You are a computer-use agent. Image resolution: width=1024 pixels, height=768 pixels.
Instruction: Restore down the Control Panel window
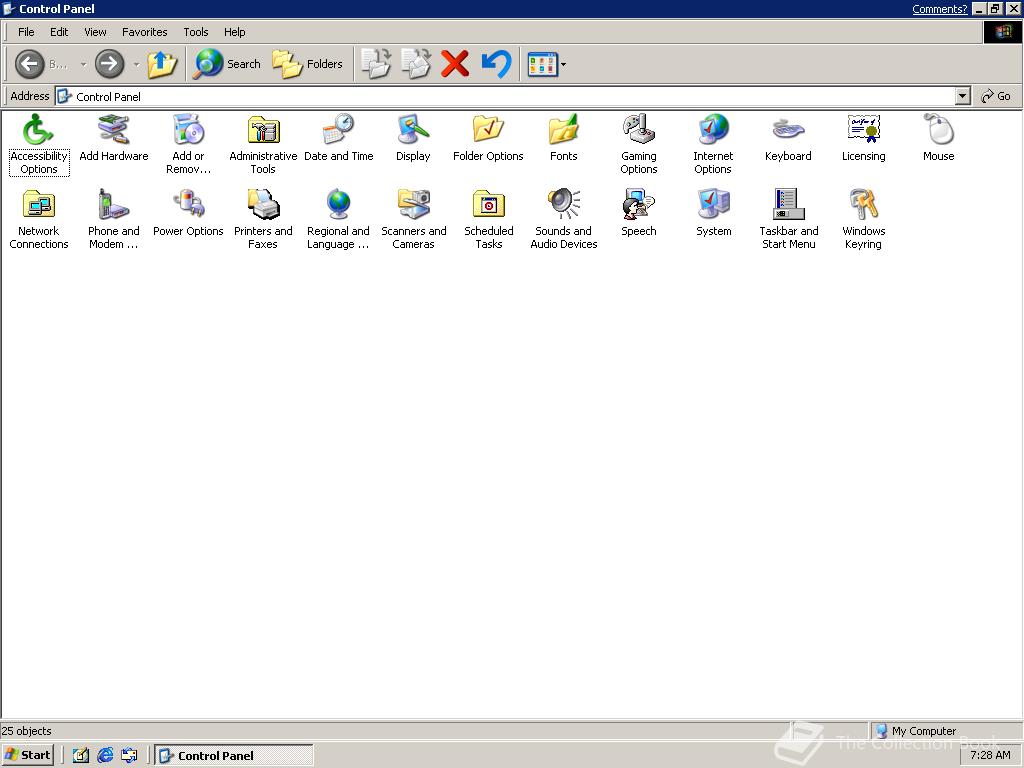(995, 9)
